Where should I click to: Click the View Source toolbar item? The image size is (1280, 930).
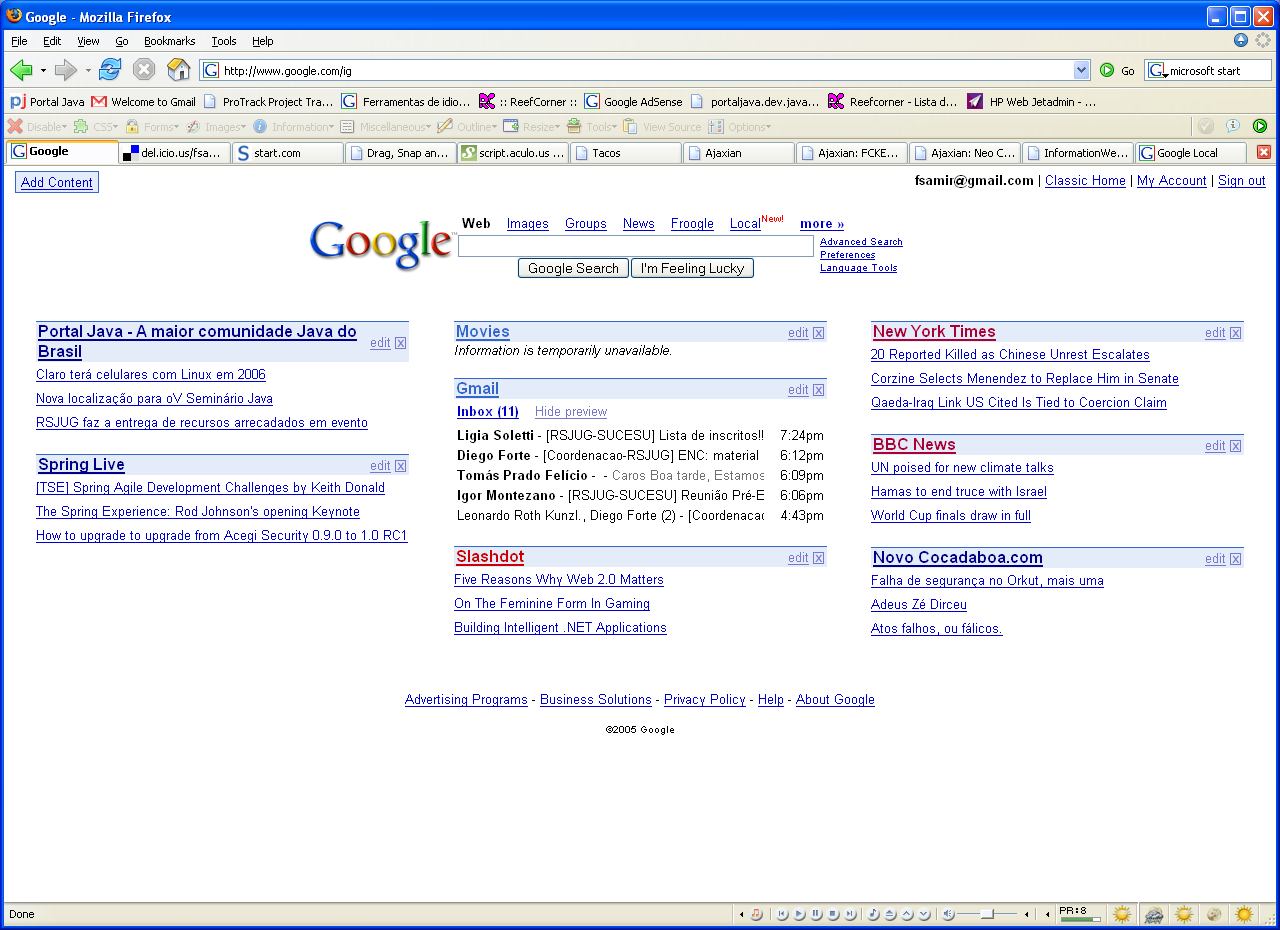(x=662, y=127)
